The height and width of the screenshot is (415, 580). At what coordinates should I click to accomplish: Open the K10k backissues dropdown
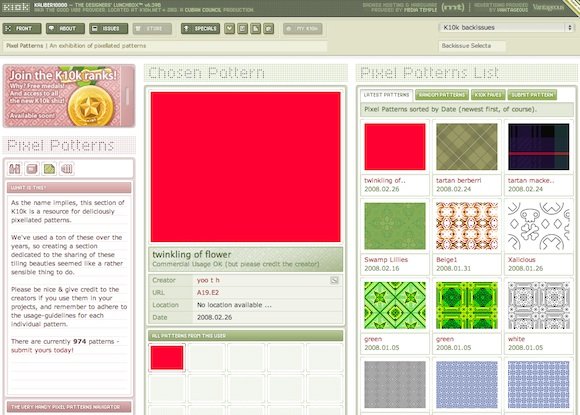[x=506, y=27]
